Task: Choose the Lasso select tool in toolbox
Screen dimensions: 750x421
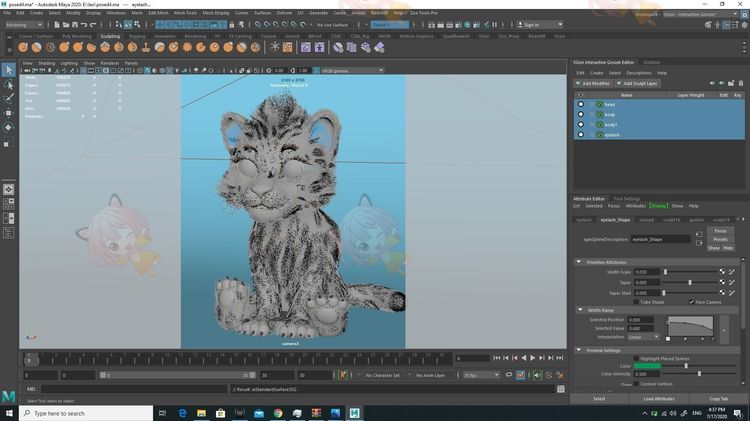Action: 9,85
